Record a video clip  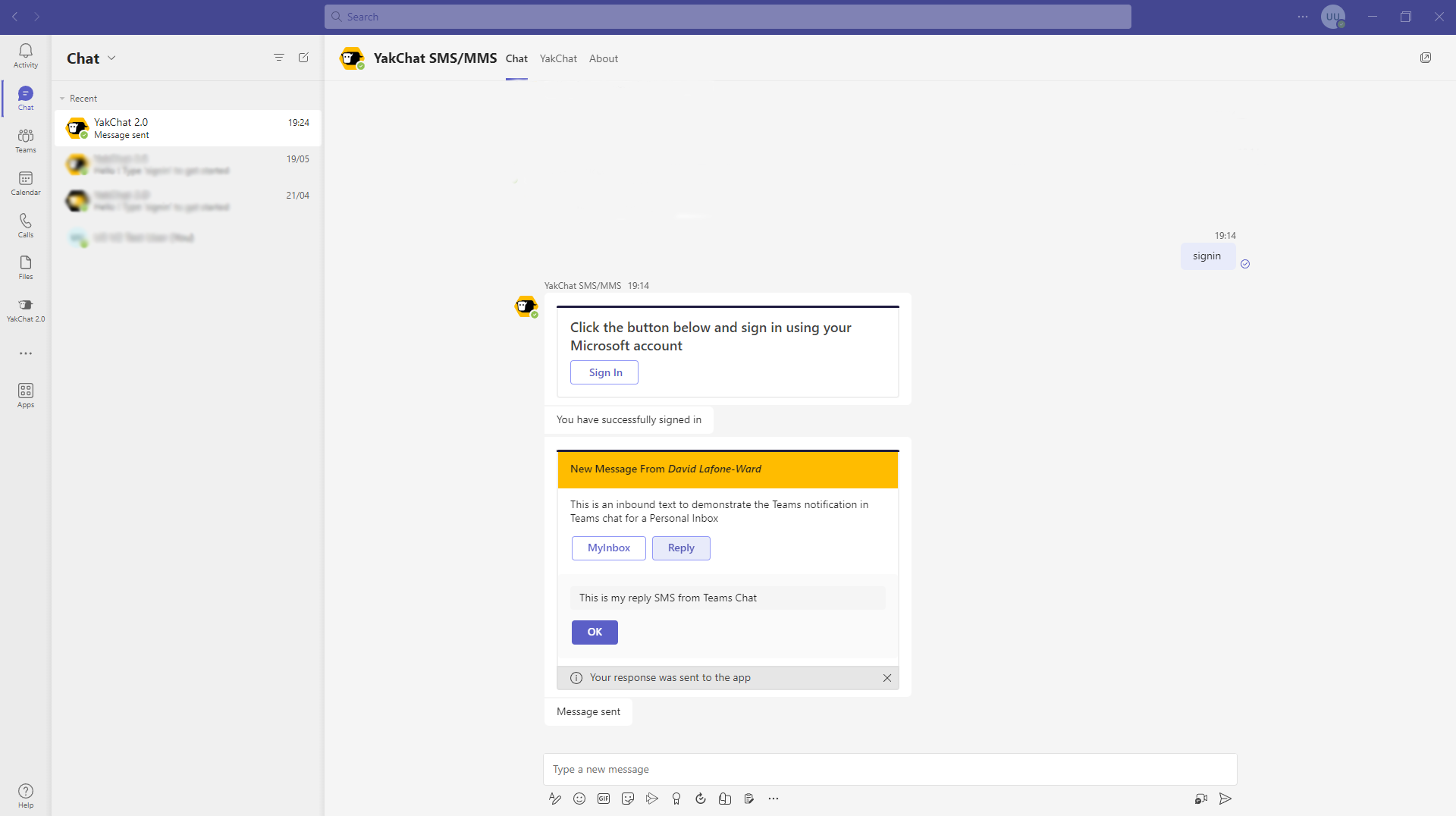1201,799
